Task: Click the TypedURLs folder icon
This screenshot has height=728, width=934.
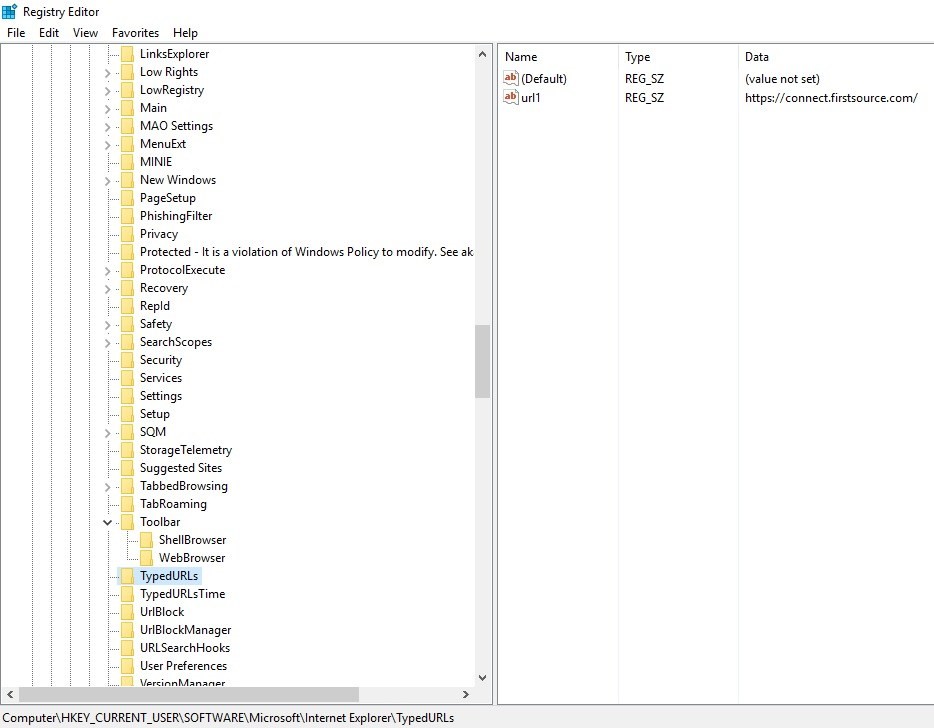Action: tap(127, 576)
